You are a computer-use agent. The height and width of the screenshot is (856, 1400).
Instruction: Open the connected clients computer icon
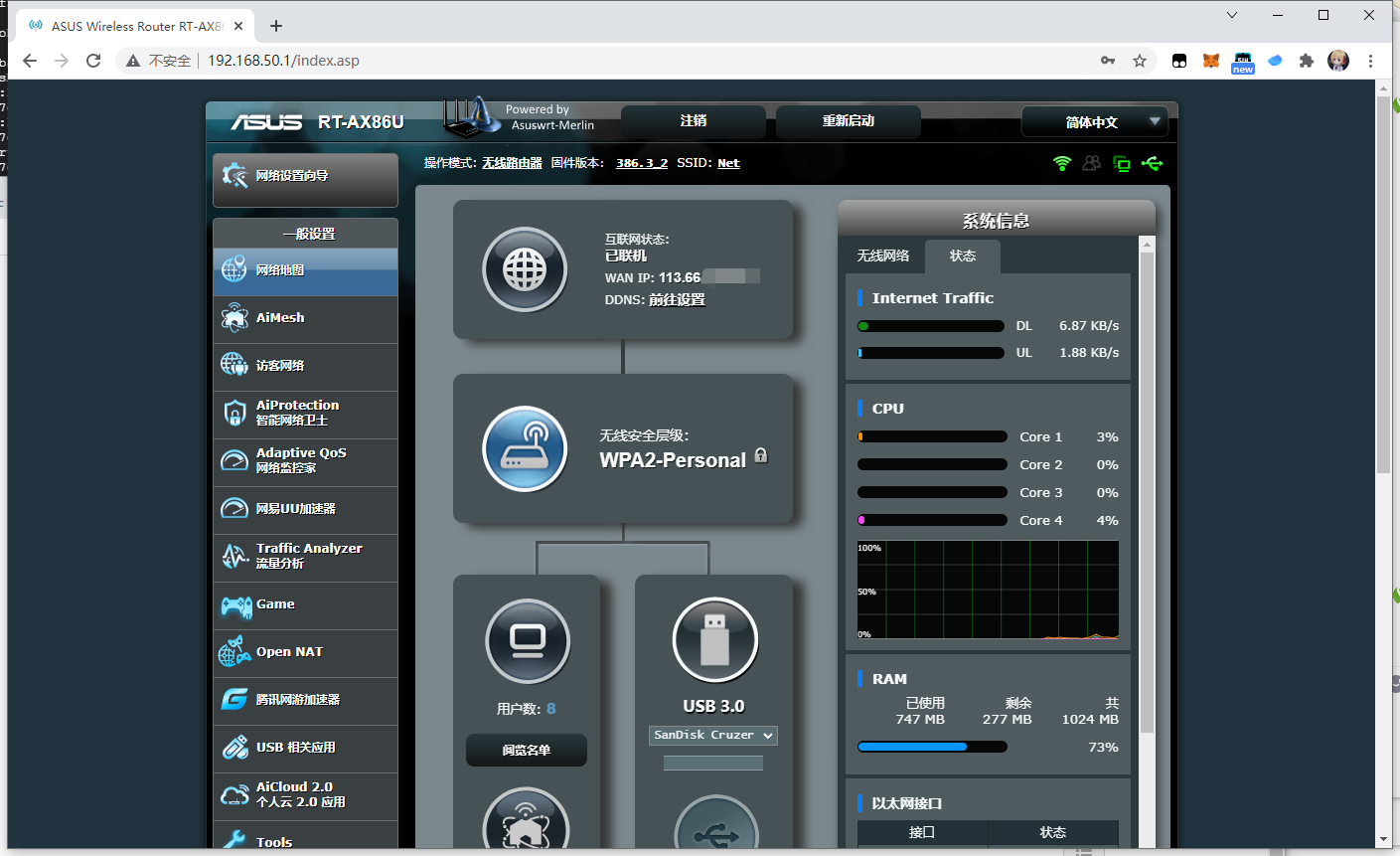[528, 641]
